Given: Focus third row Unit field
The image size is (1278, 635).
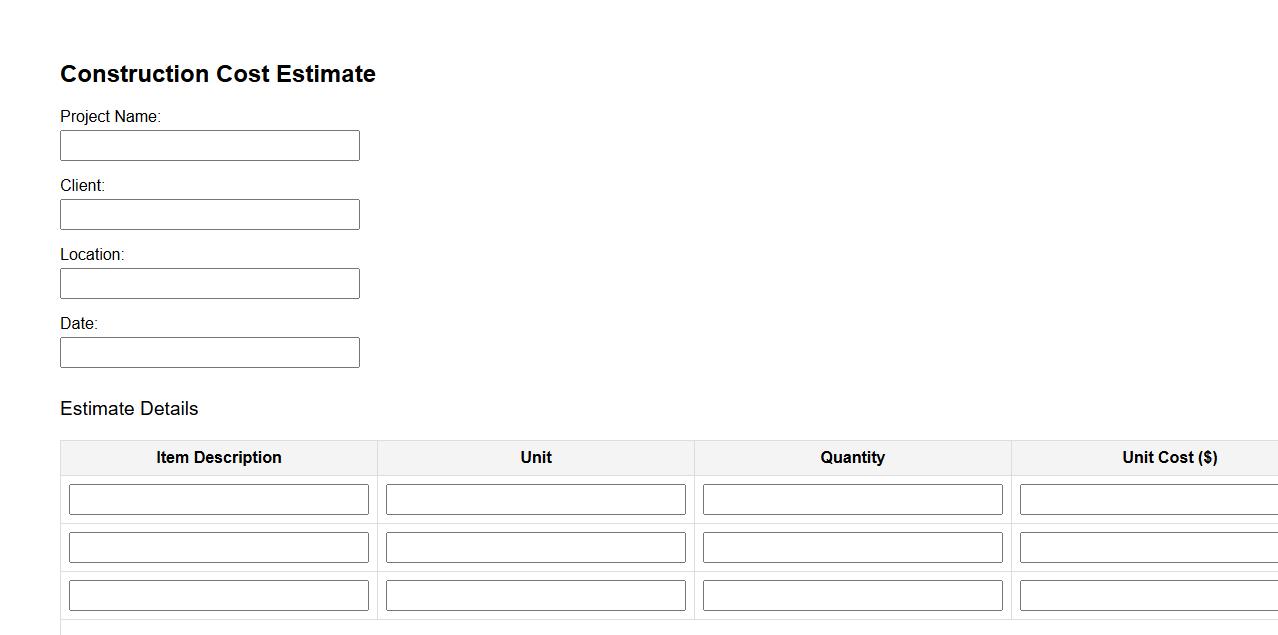Looking at the screenshot, I should coord(536,595).
